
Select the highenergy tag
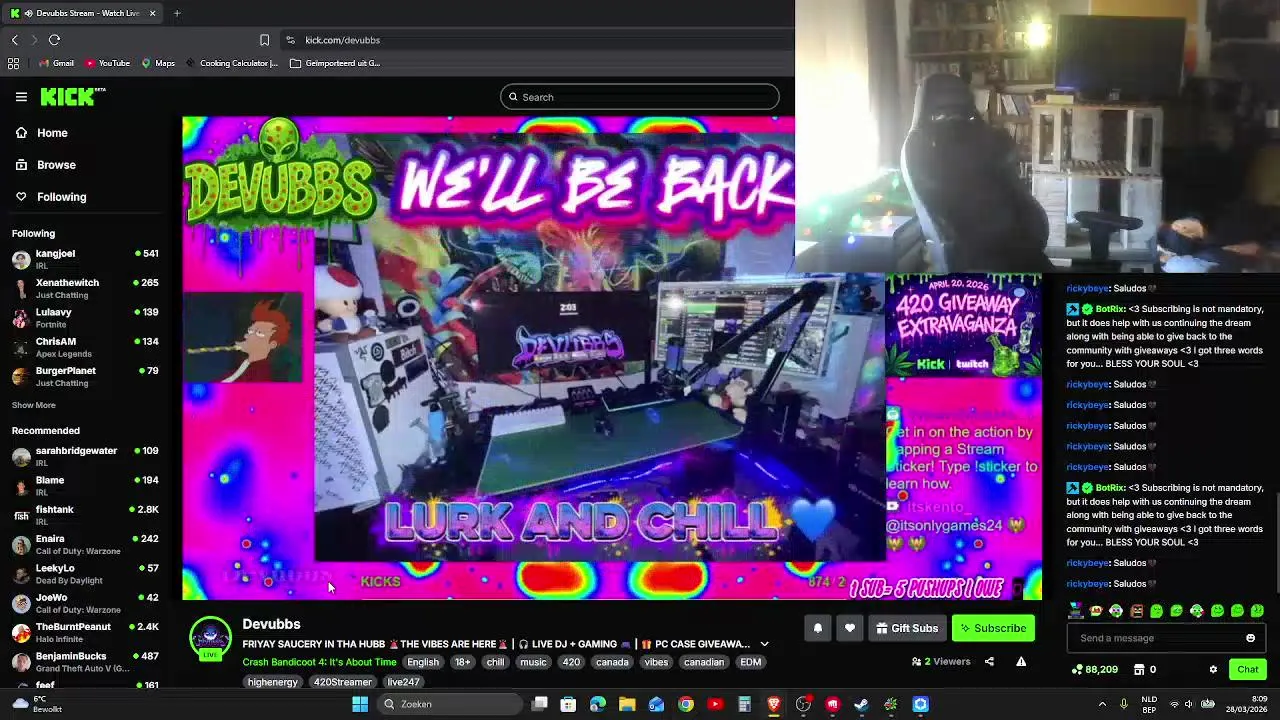(x=273, y=682)
